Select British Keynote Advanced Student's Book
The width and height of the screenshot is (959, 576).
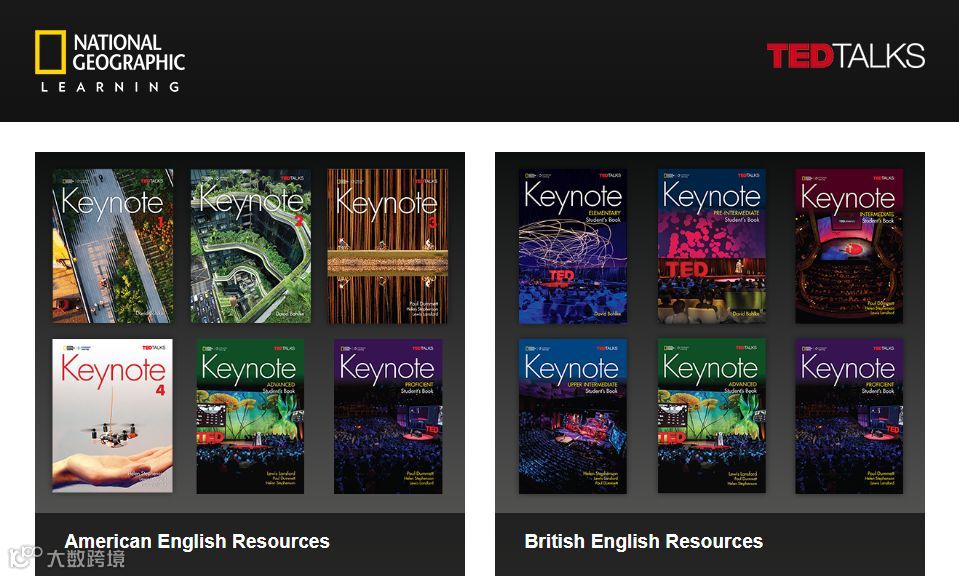pos(711,416)
